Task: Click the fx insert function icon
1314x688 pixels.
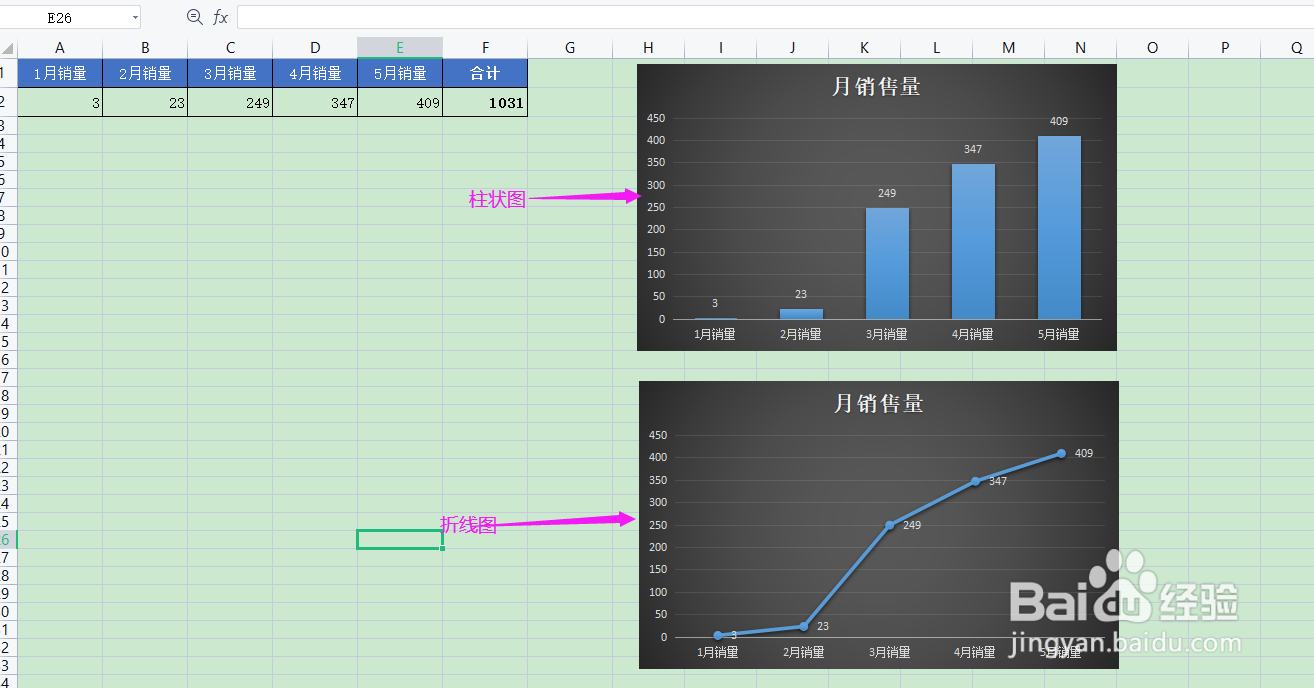Action: point(220,17)
